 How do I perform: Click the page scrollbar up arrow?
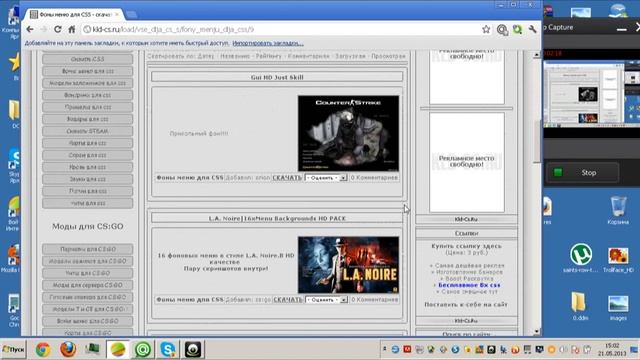pyautogui.click(x=537, y=55)
